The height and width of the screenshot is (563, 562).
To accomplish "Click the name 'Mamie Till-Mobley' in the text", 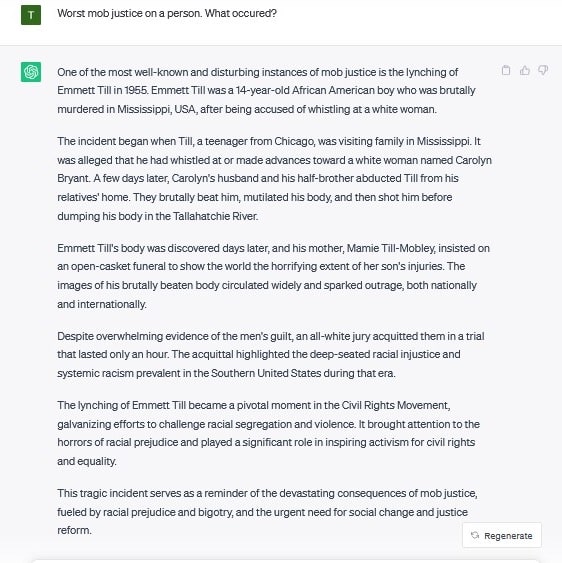I will click(x=391, y=248).
